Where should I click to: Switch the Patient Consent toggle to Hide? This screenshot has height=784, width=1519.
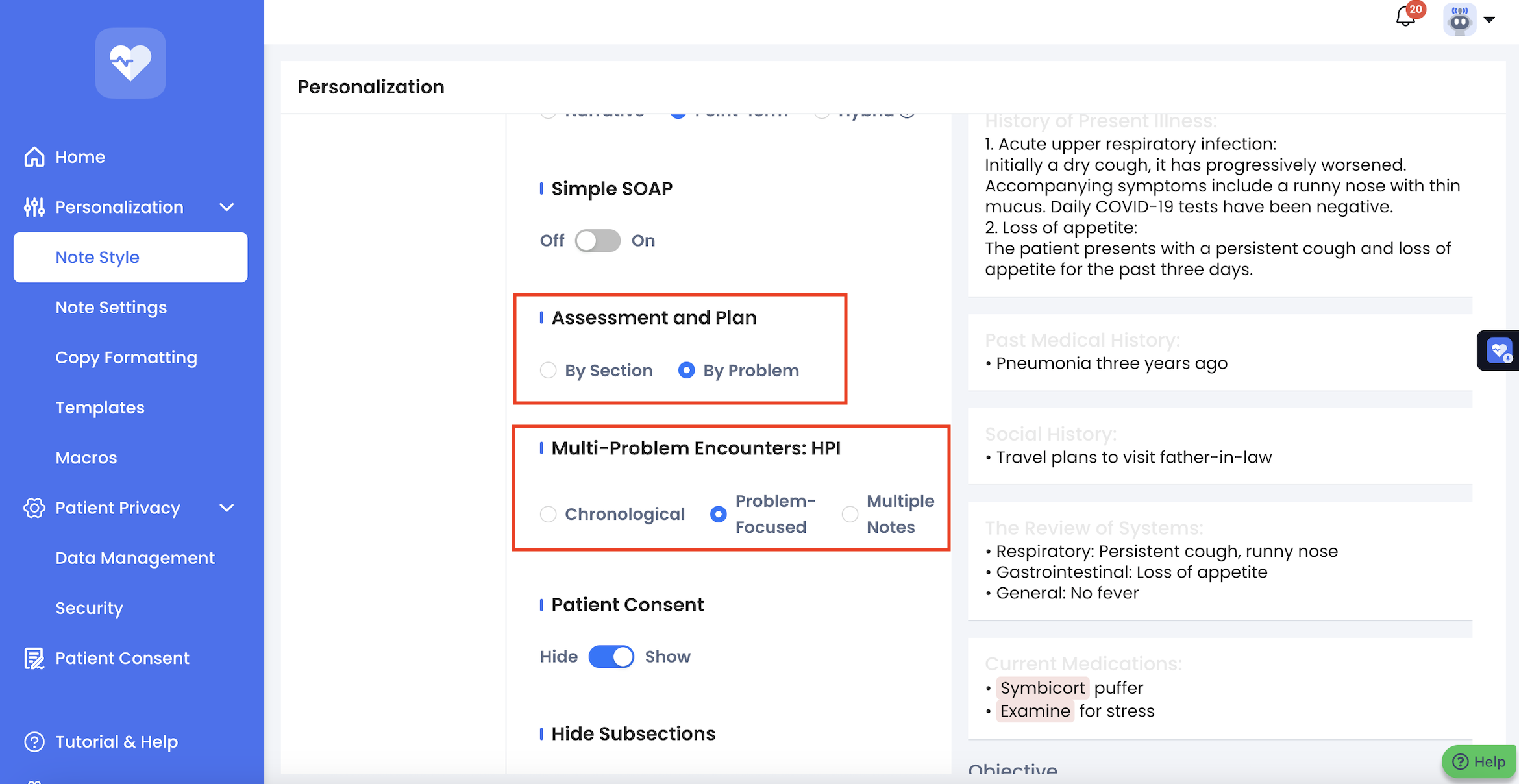tap(610, 657)
